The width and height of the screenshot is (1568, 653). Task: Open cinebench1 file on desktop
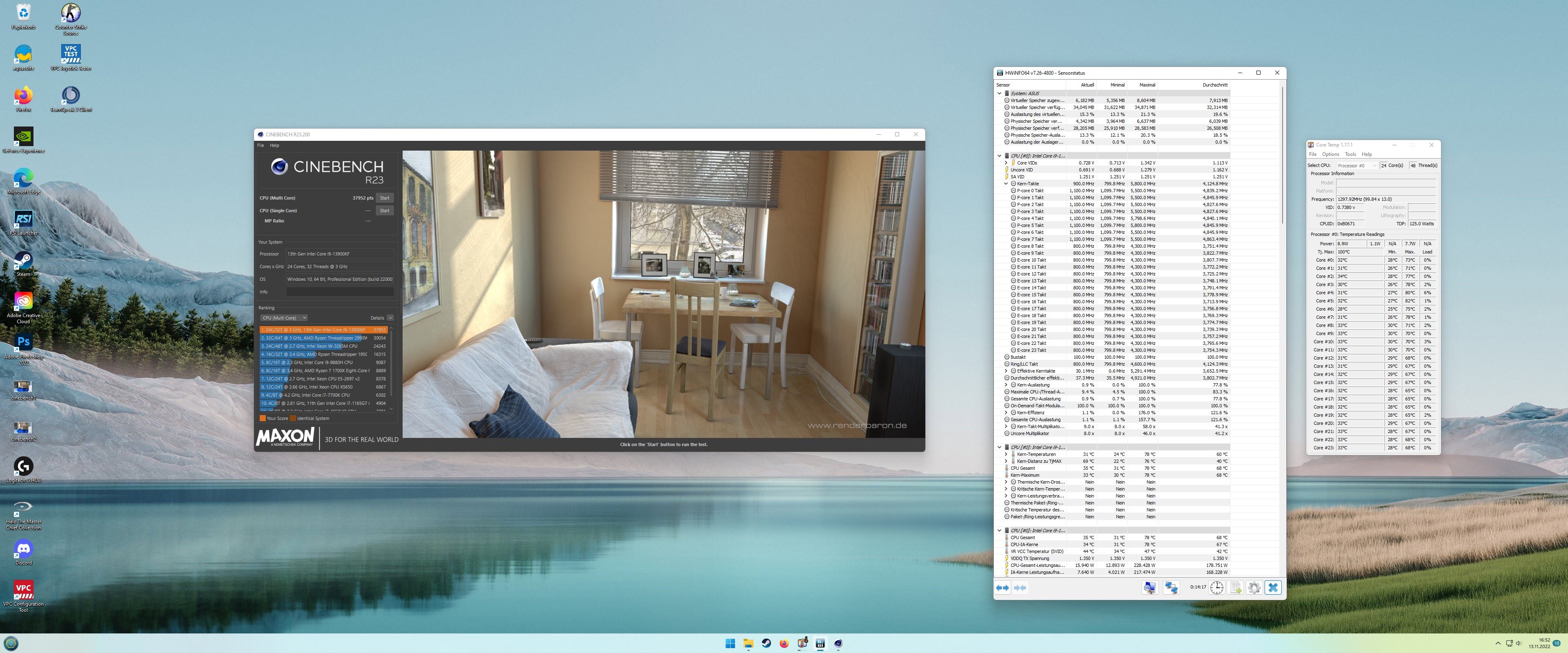(x=23, y=390)
